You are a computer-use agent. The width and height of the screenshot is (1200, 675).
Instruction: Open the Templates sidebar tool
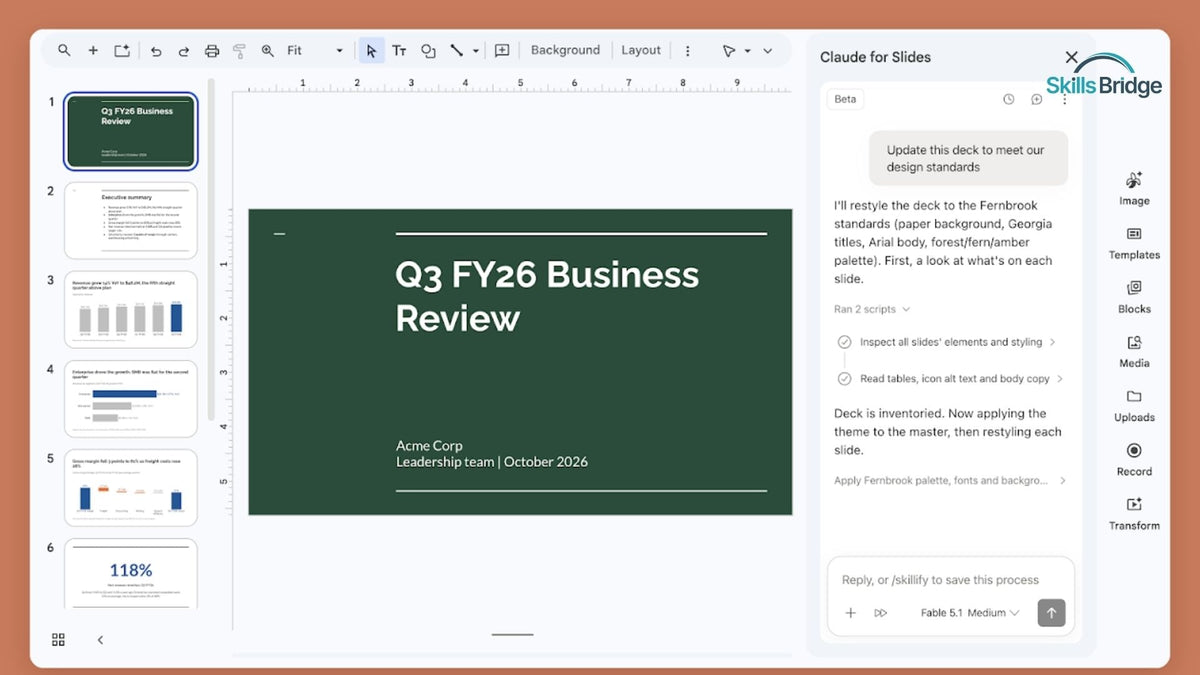pyautogui.click(x=1134, y=243)
